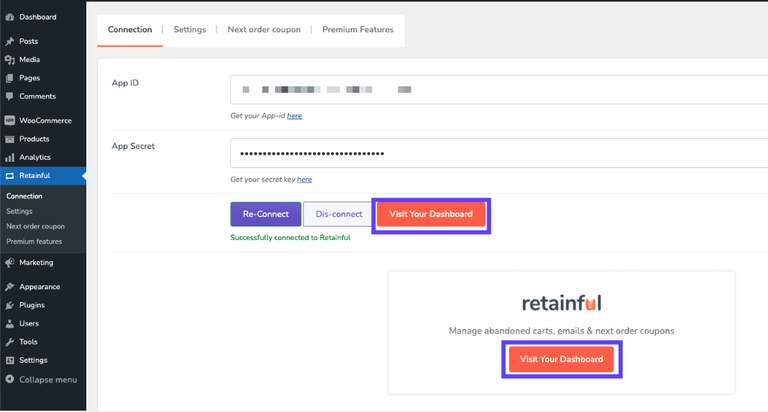Image resolution: width=768 pixels, height=412 pixels.
Task: Click the Dashboard gauge icon in sidebar
Action: 9,17
